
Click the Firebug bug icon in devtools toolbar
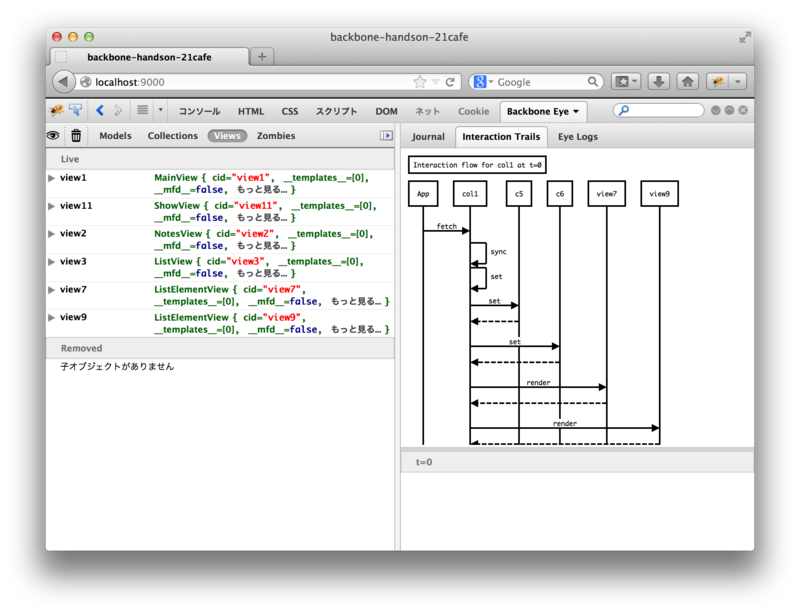click(x=56, y=110)
